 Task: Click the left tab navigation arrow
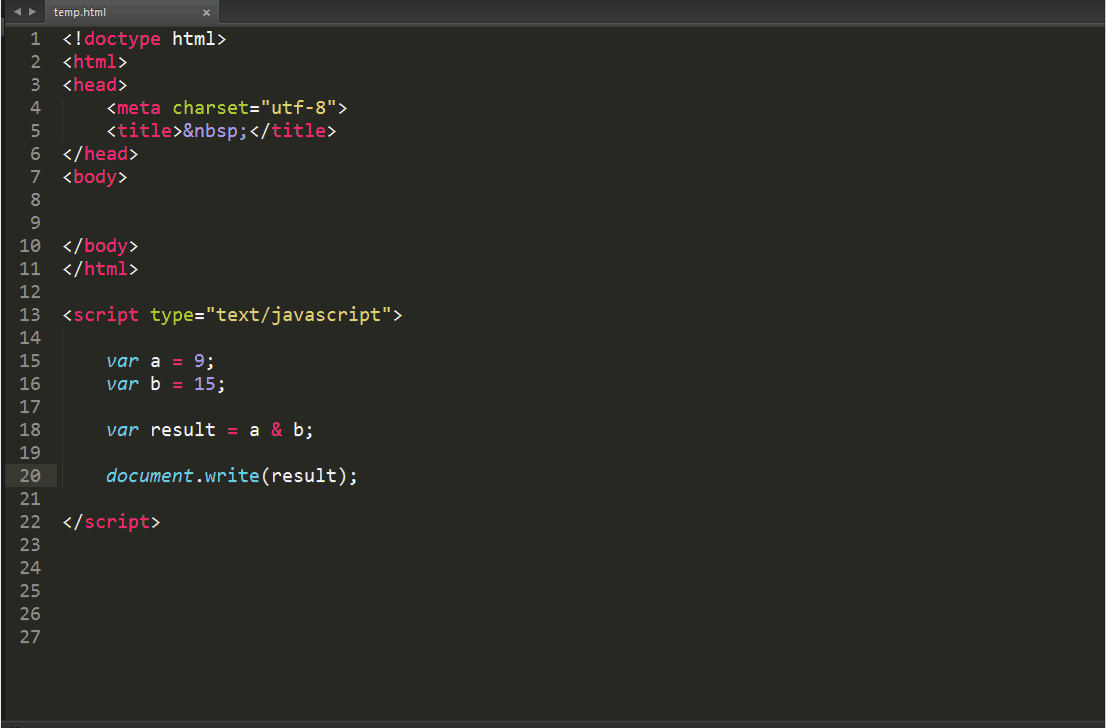17,12
